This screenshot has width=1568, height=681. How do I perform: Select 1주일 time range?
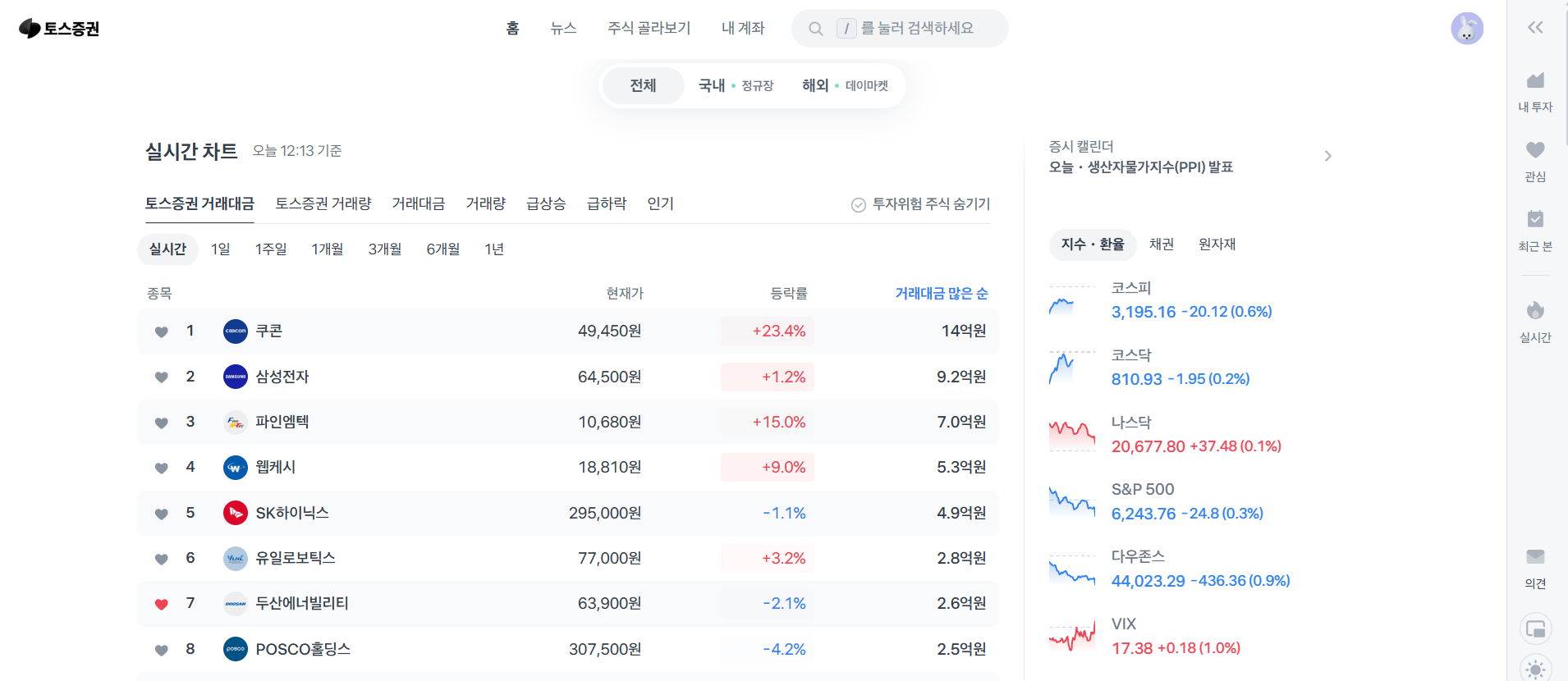coord(271,249)
